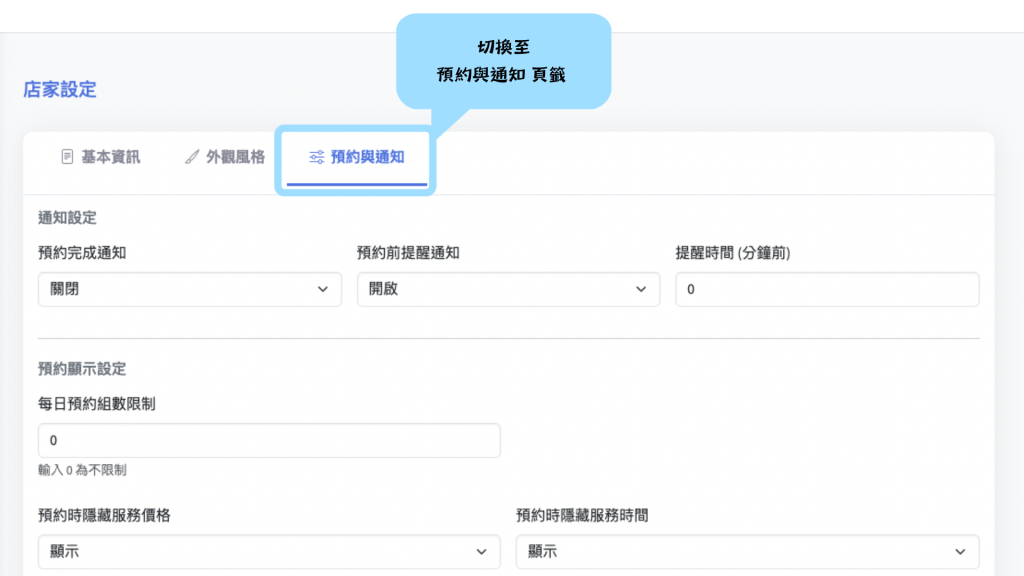
Task: Click the paintbrush icon beside 外觀風格
Action: [192, 157]
